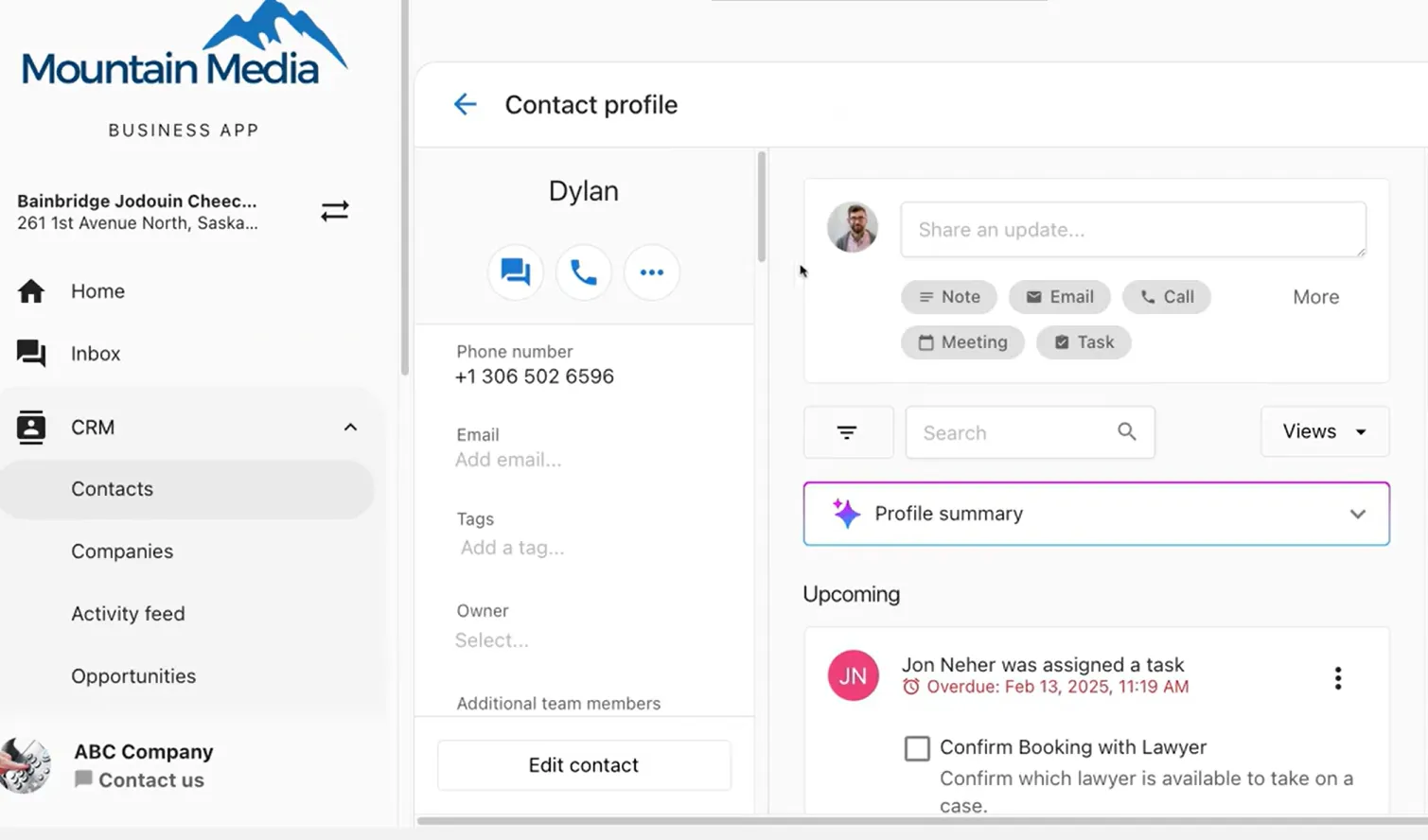
Task: Click the Share an update field
Action: click(x=1132, y=229)
